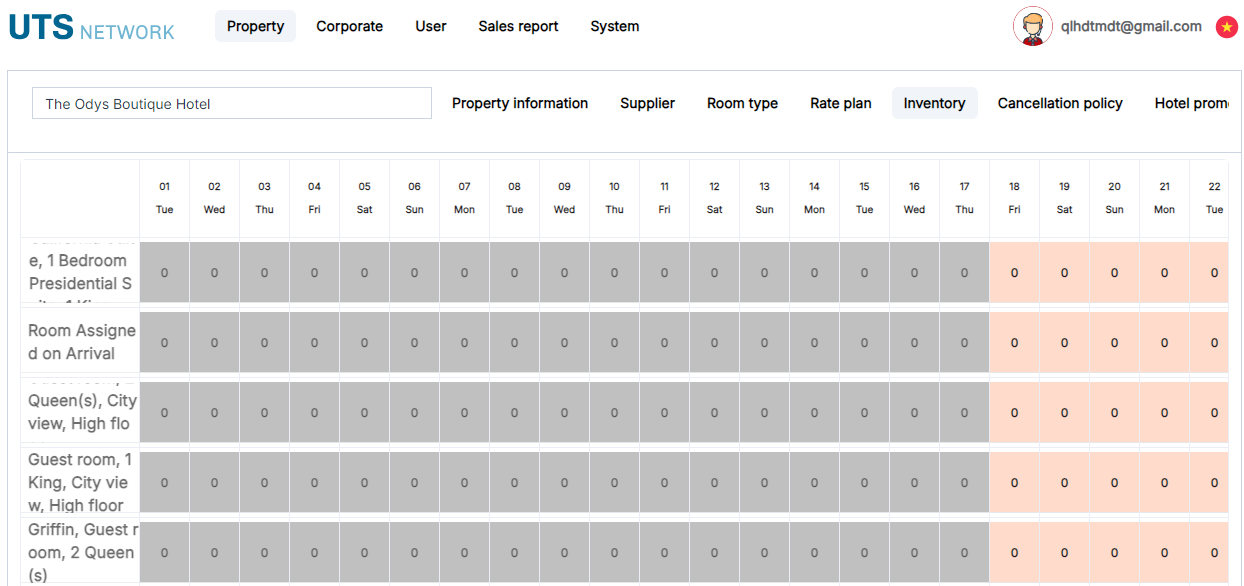Open the Property menu

255,26
